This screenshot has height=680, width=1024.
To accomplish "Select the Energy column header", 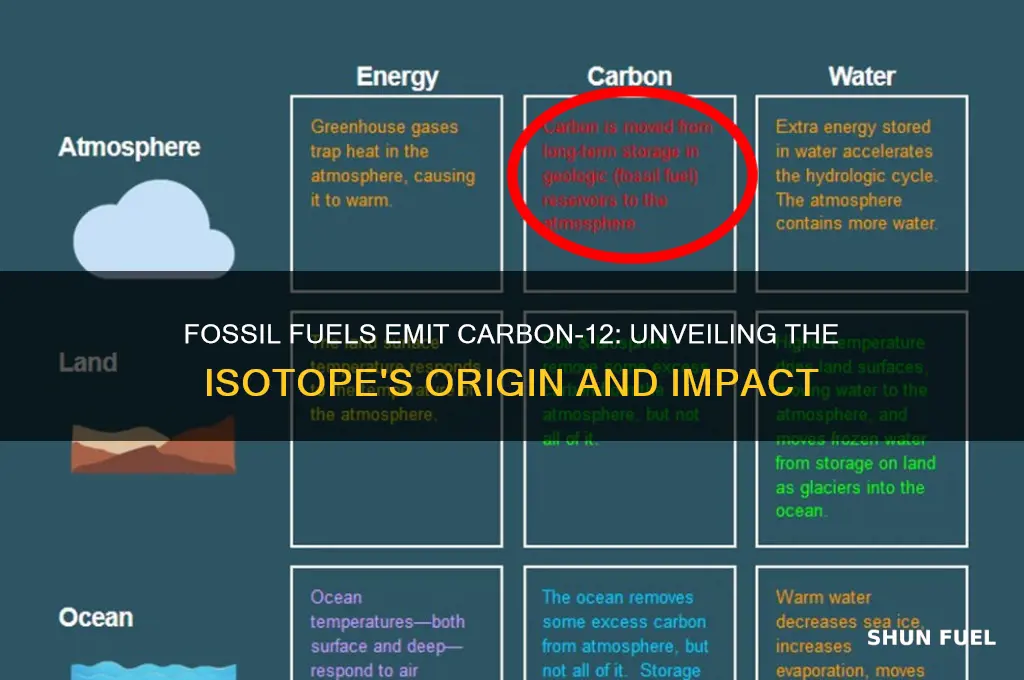I will pos(397,76).
